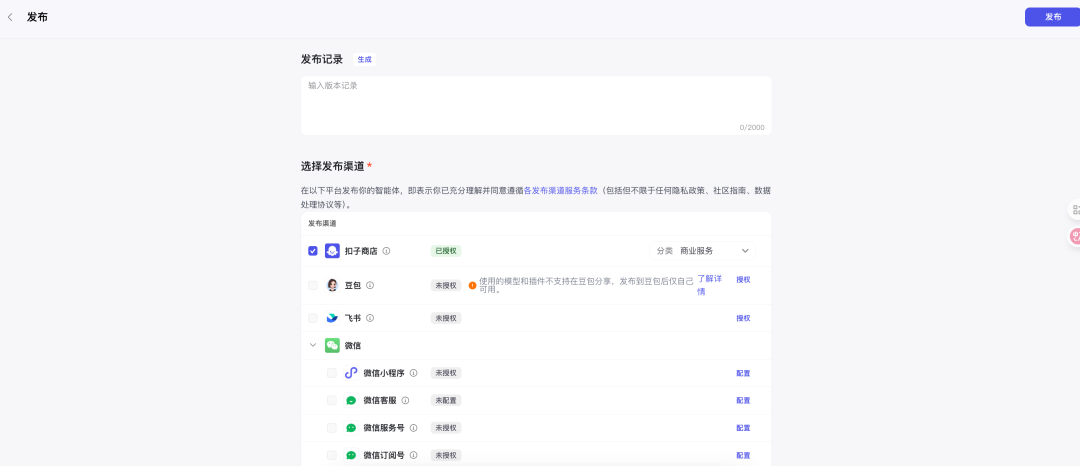This screenshot has height=466, width=1080.
Task: Check the 微信订阅号 checkbox
Action: 332,455
